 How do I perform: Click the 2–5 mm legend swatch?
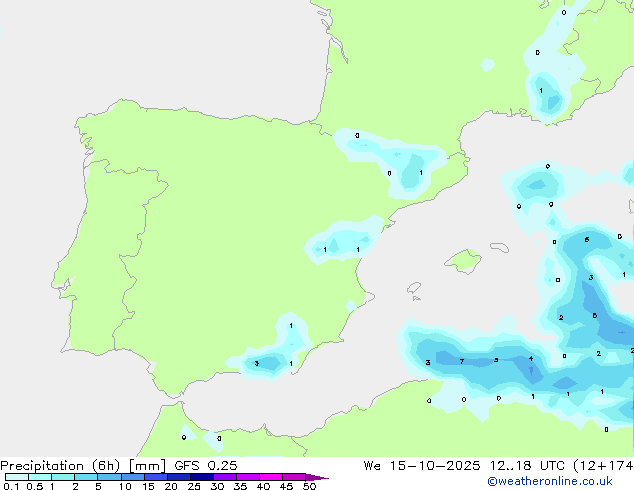pos(86,477)
